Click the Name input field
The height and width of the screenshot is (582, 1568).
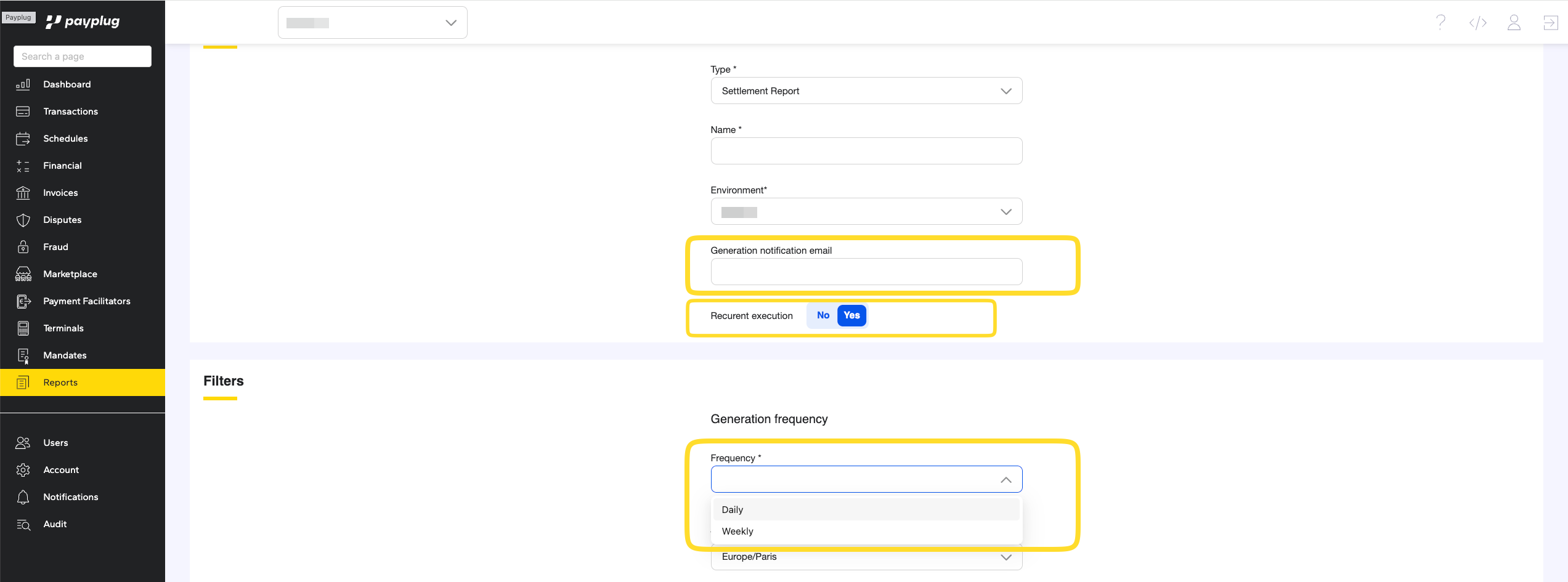pos(866,152)
